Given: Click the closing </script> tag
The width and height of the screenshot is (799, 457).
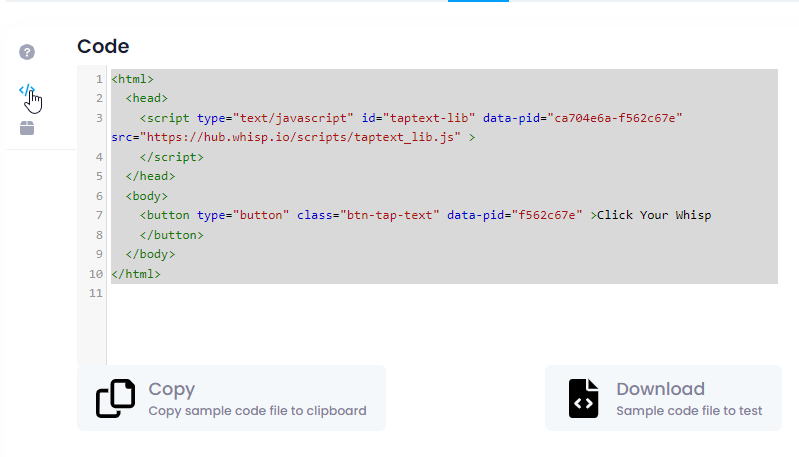Looking at the screenshot, I should [x=172, y=157].
